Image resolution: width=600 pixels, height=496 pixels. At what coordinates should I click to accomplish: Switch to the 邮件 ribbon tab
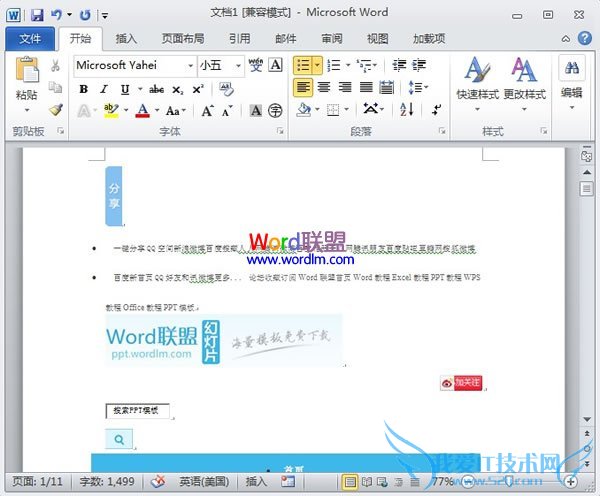(285, 39)
